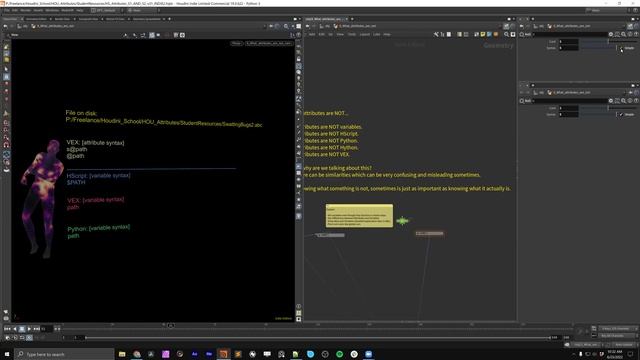Stop playback in the playbar
The image size is (640, 360).
22,329
